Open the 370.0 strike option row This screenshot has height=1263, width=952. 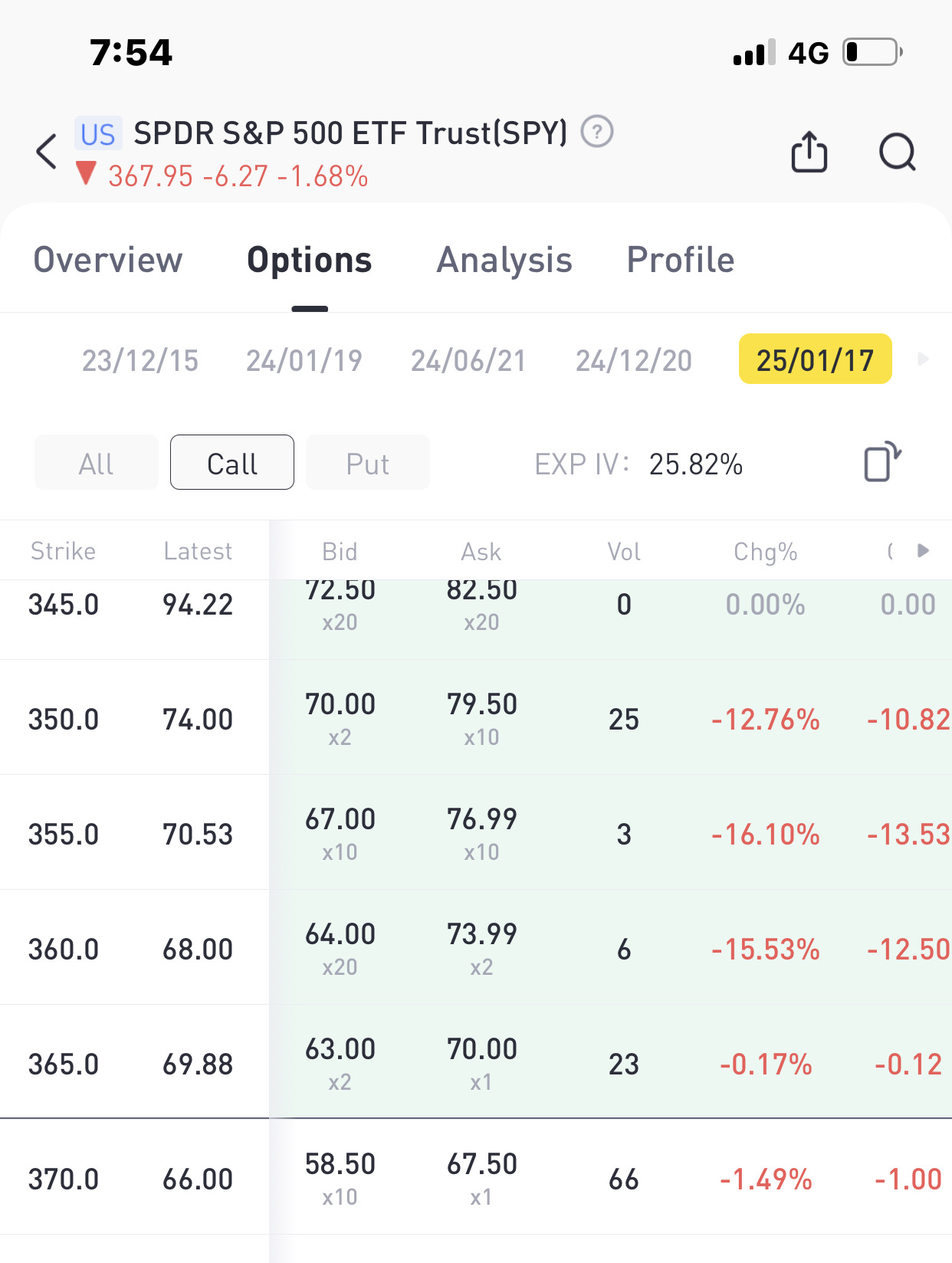(64, 1179)
